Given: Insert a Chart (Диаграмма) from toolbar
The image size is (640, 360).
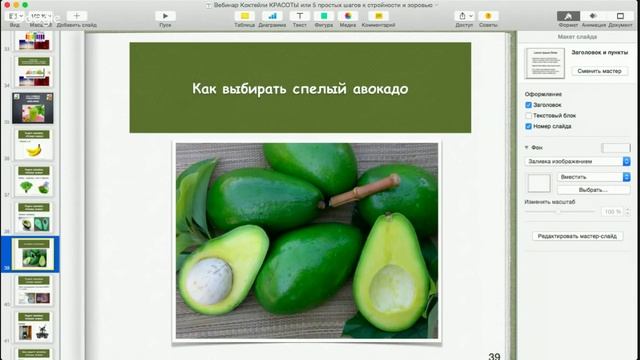Looking at the screenshot, I should click(272, 16).
